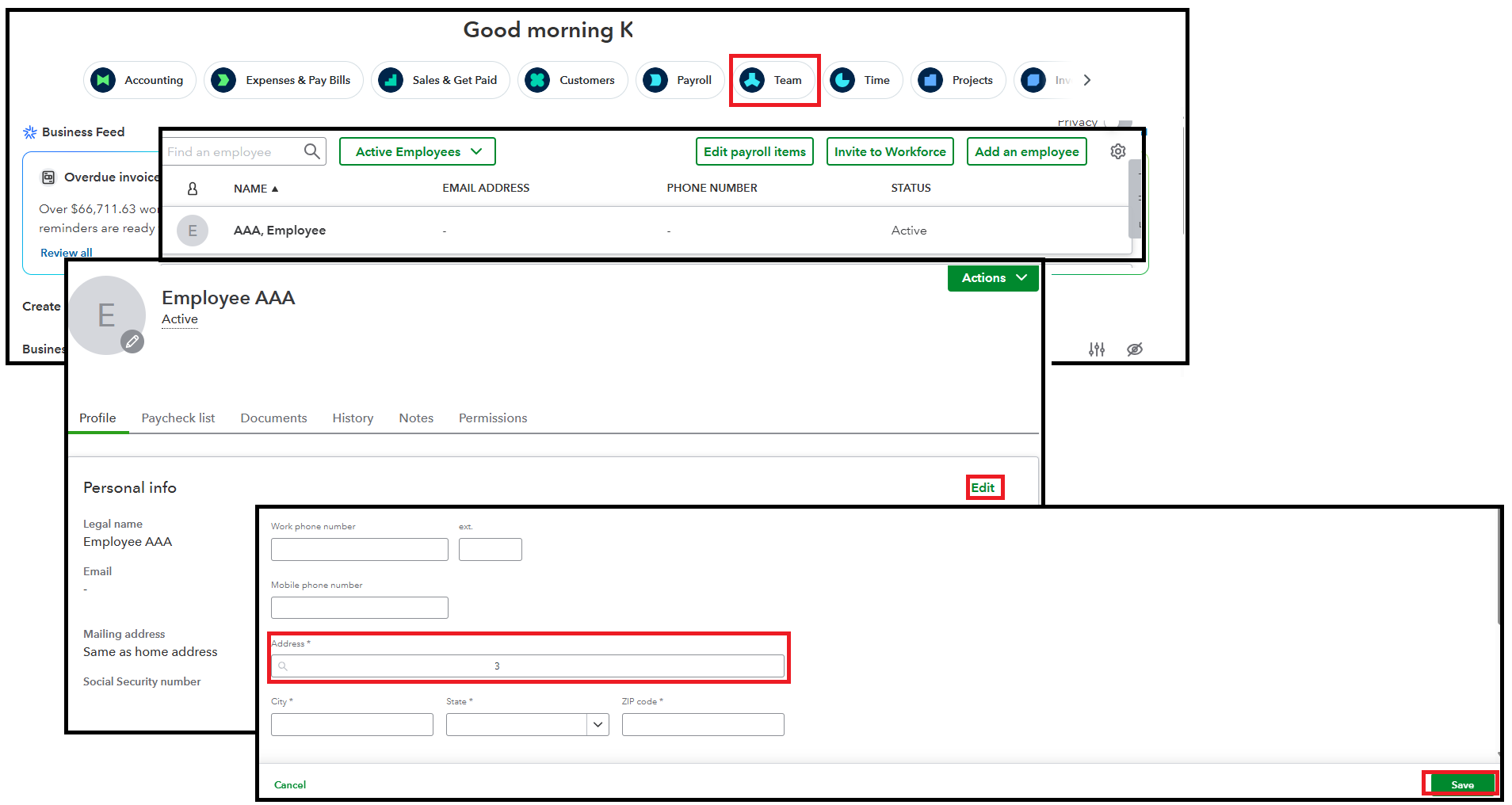Open the Payroll shortcut icon

655,80
